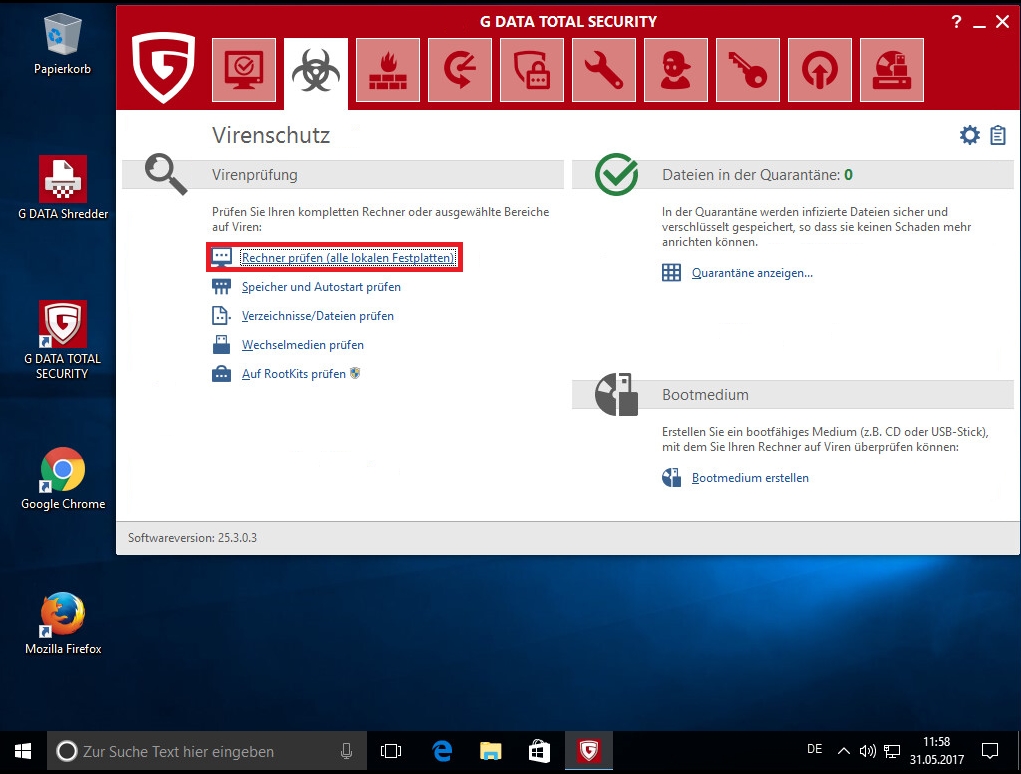The height and width of the screenshot is (774, 1021).
Task: Click the briefcase icon beside RootKits prüfen
Action: [x=221, y=374]
